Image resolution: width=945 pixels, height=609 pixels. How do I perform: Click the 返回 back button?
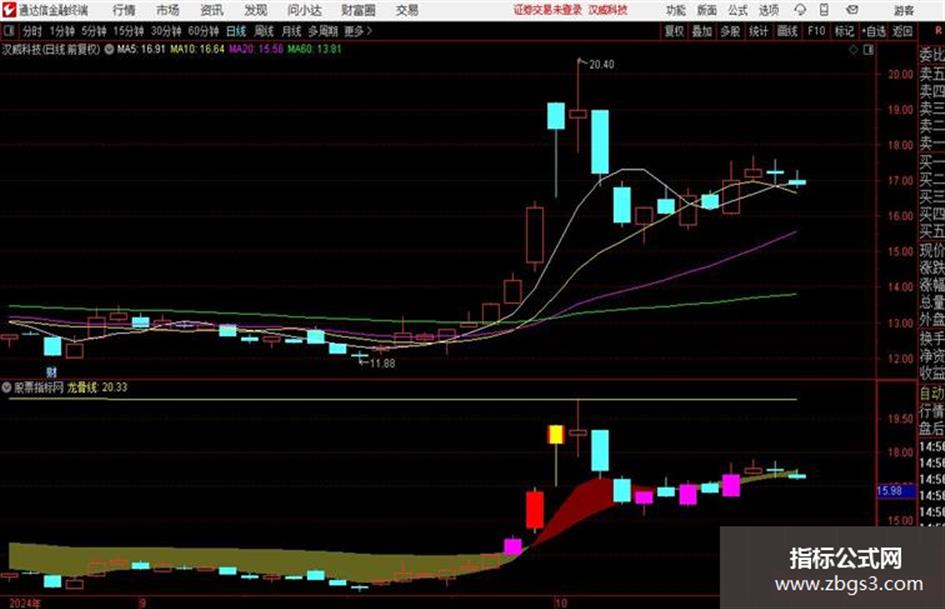[x=902, y=31]
